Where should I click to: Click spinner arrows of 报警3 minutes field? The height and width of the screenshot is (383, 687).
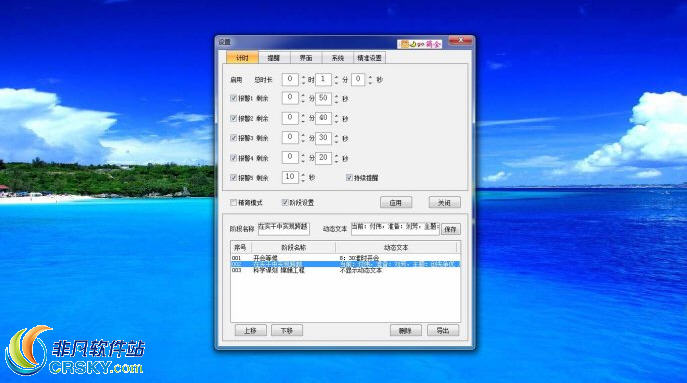(x=303, y=138)
